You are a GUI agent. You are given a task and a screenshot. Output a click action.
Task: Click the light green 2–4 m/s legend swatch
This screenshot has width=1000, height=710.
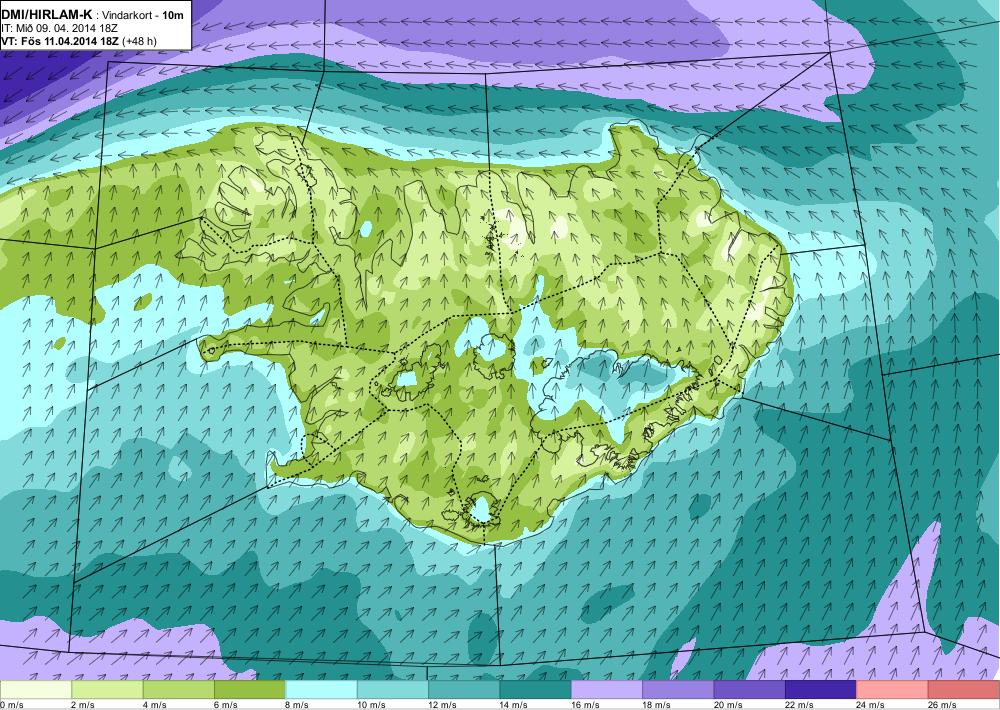[x=107, y=690]
